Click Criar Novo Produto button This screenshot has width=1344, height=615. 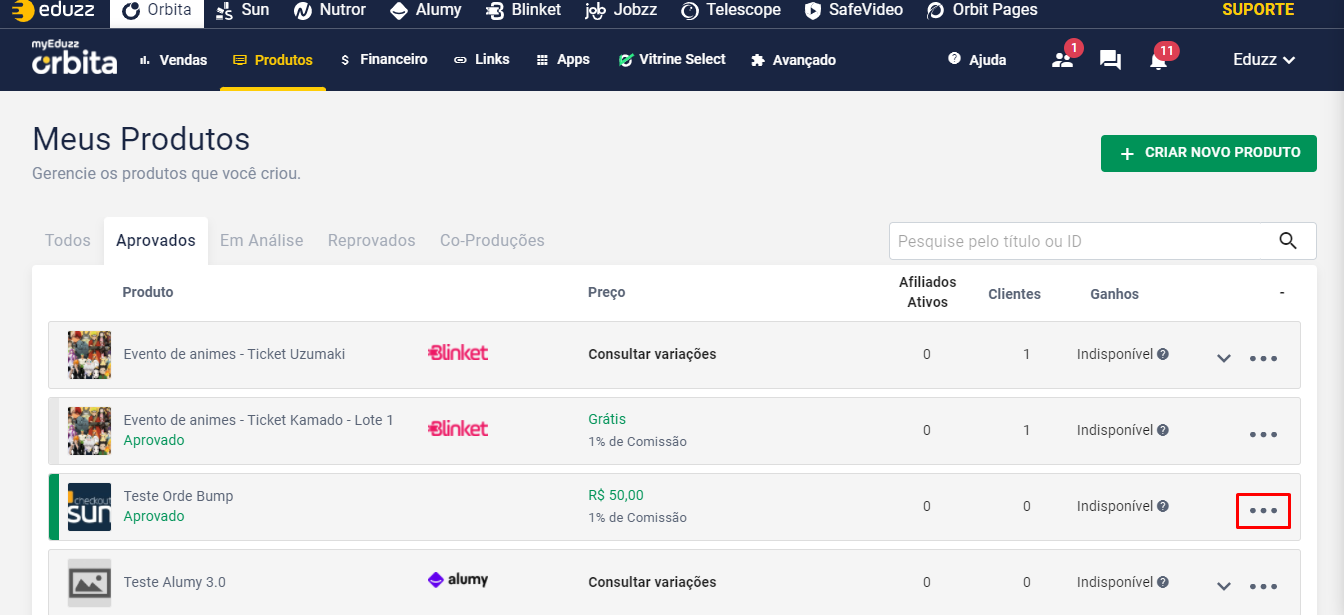pos(1208,153)
